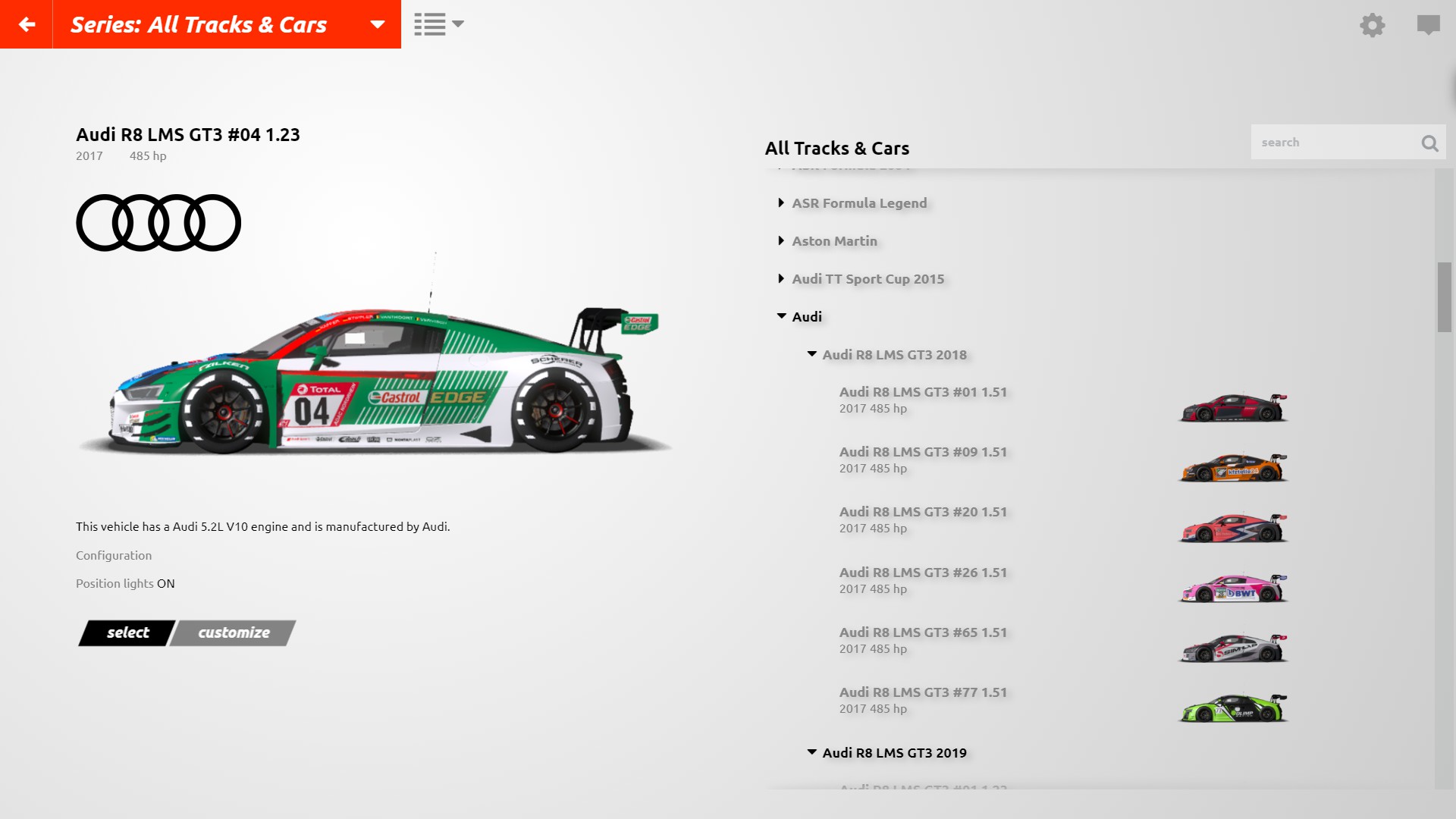The image size is (1456, 819).
Task: Select Audi R8 LMS GT3 #26 1.51
Action: click(923, 580)
